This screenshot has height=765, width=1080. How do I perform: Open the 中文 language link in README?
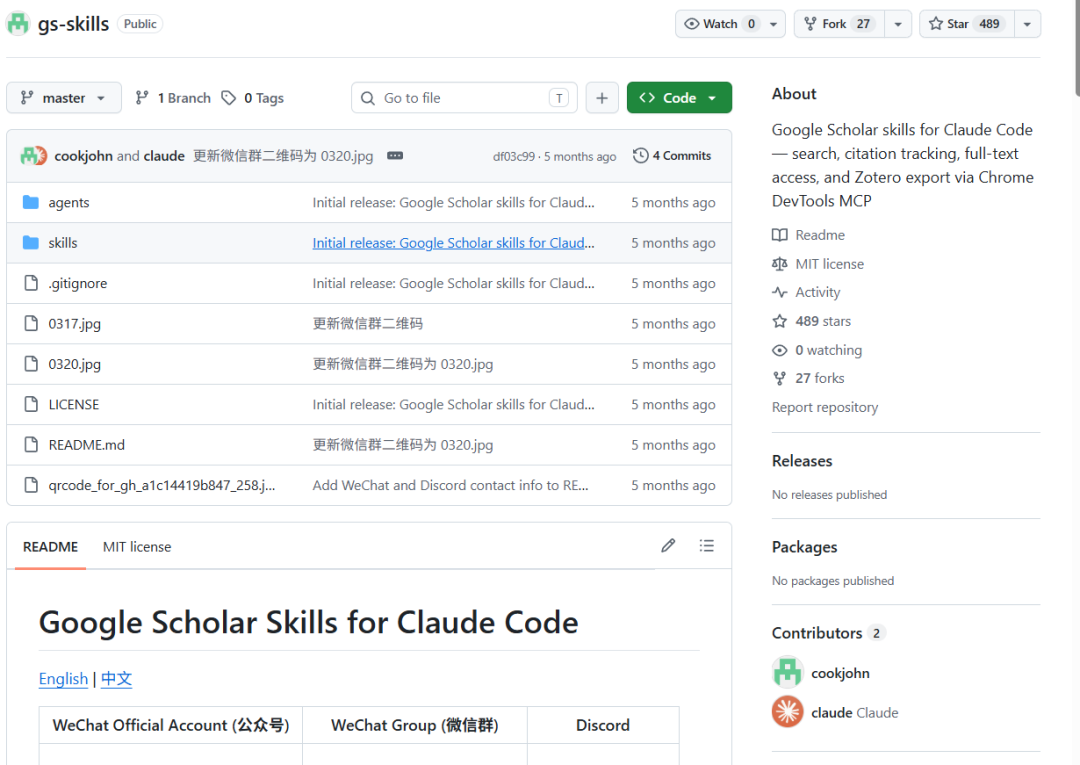coord(116,679)
